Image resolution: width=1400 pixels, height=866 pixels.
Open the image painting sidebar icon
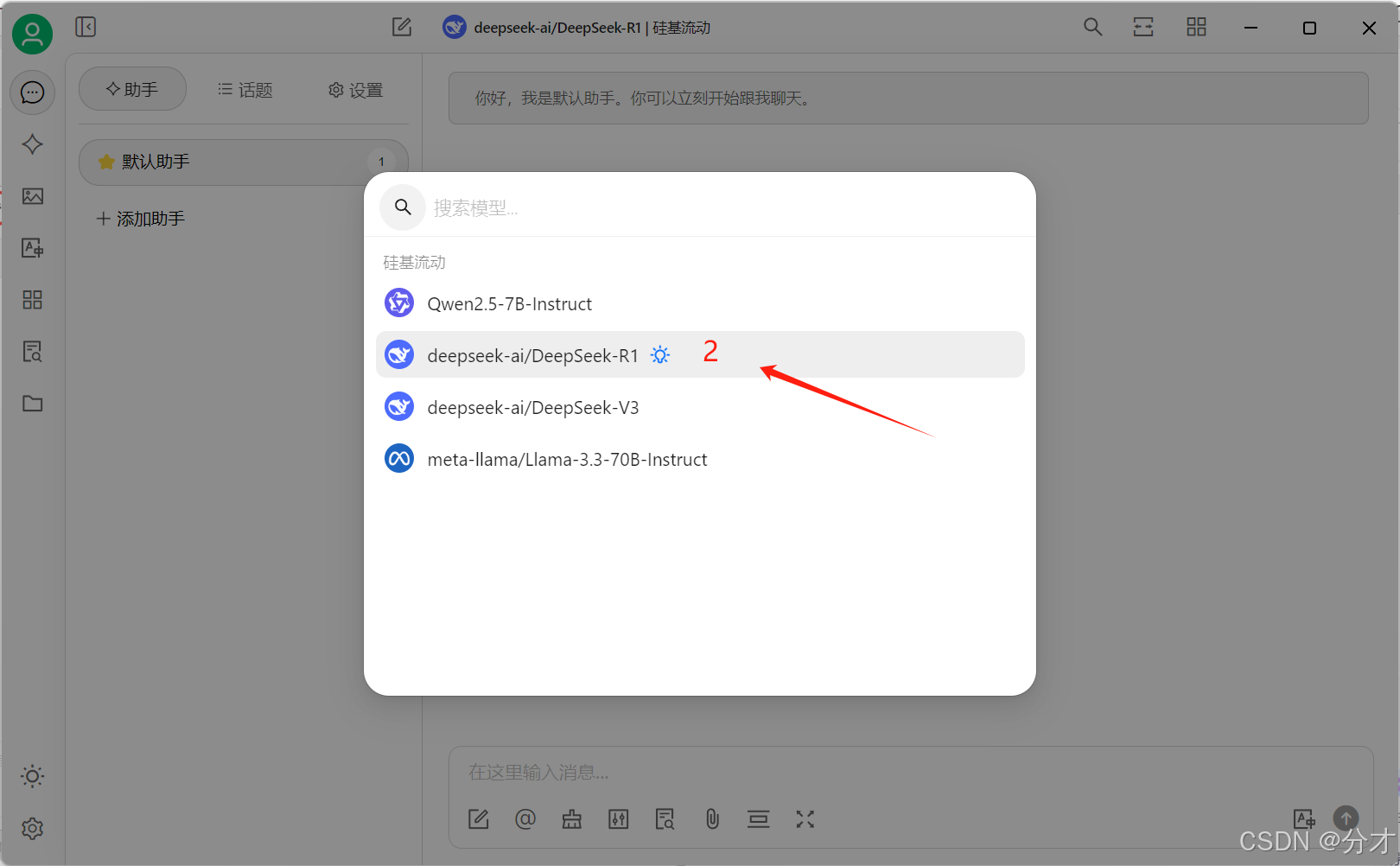click(x=33, y=196)
